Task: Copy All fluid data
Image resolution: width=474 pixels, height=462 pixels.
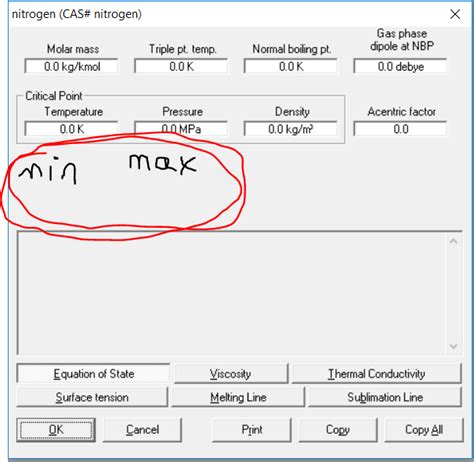Action: click(424, 430)
